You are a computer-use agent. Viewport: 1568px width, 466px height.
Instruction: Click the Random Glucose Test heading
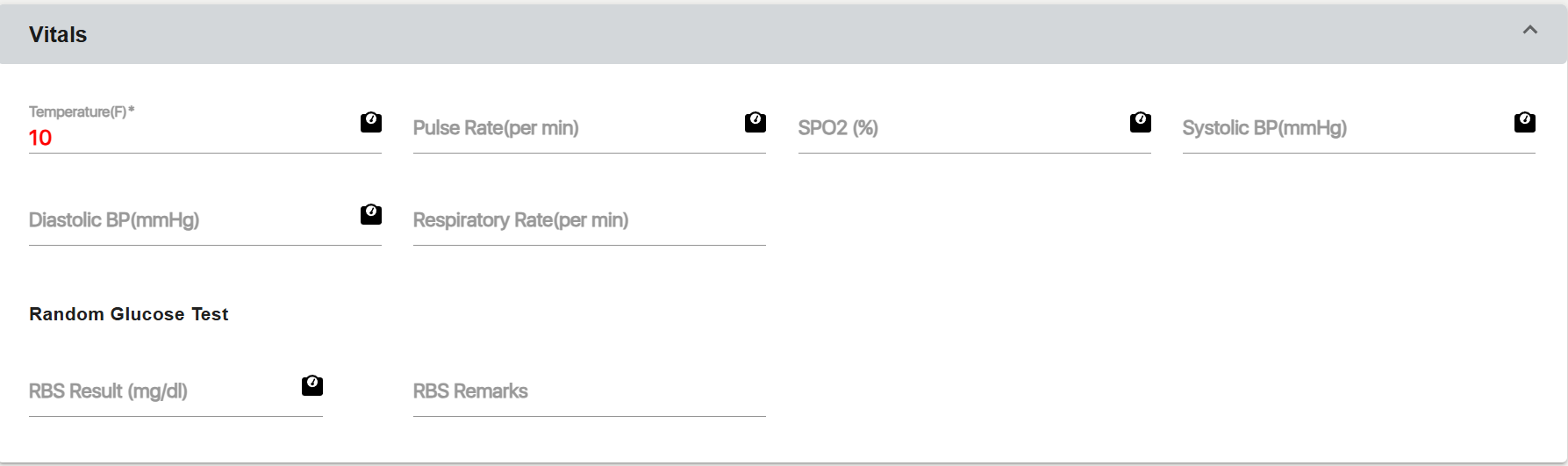click(x=129, y=314)
